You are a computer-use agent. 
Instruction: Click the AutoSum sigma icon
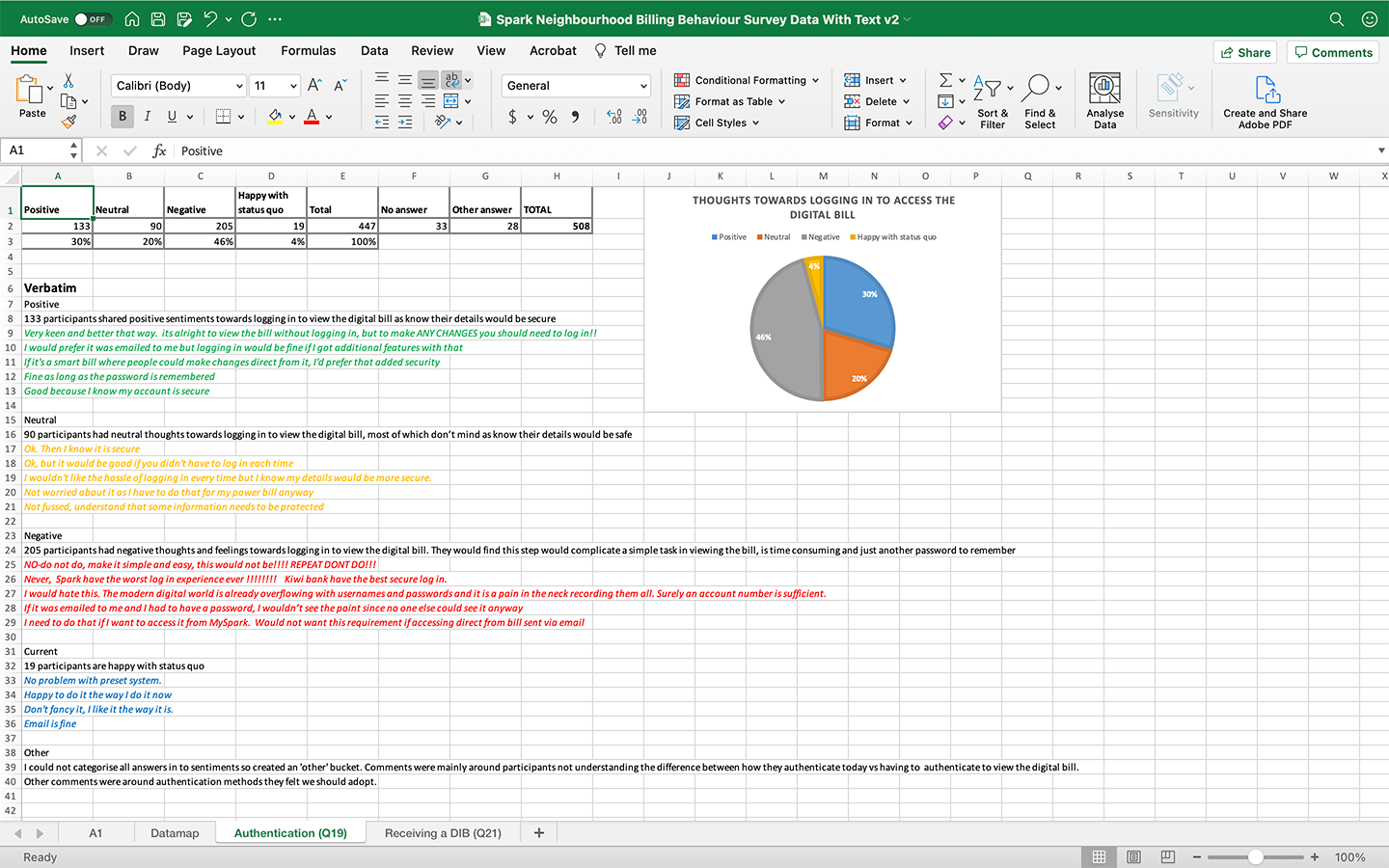[945, 80]
